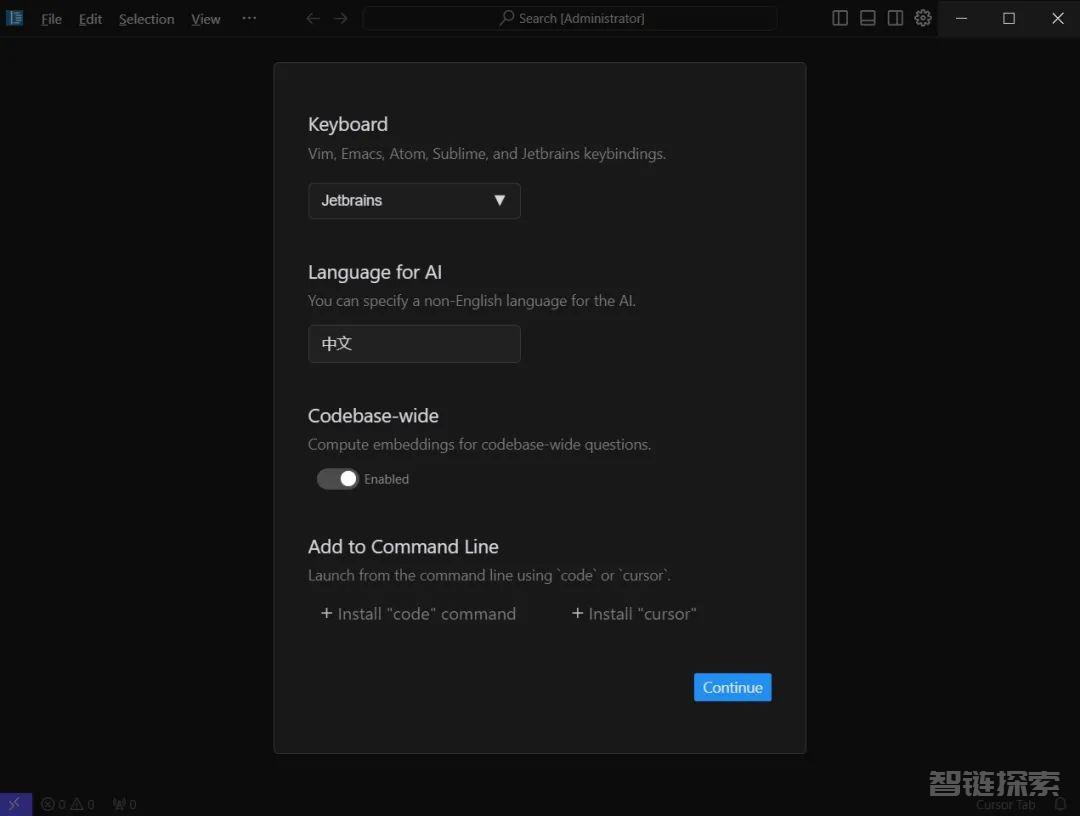Disable the Codebase-wide embeddings toggle
The height and width of the screenshot is (816, 1080).
(338, 479)
